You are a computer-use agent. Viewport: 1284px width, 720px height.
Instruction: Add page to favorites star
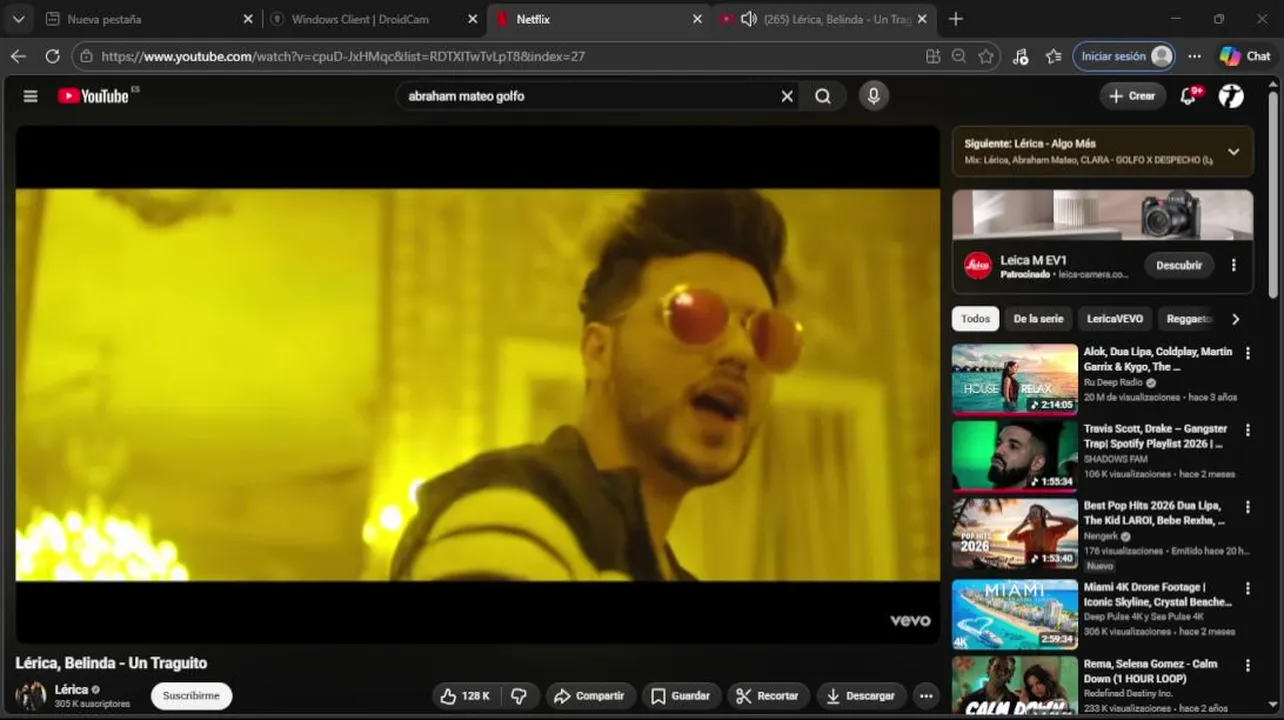(986, 56)
